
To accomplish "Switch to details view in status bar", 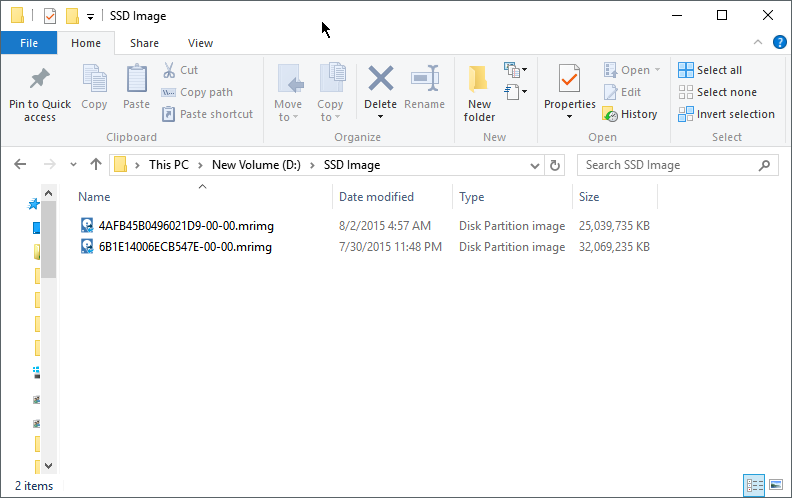I will tap(755, 486).
